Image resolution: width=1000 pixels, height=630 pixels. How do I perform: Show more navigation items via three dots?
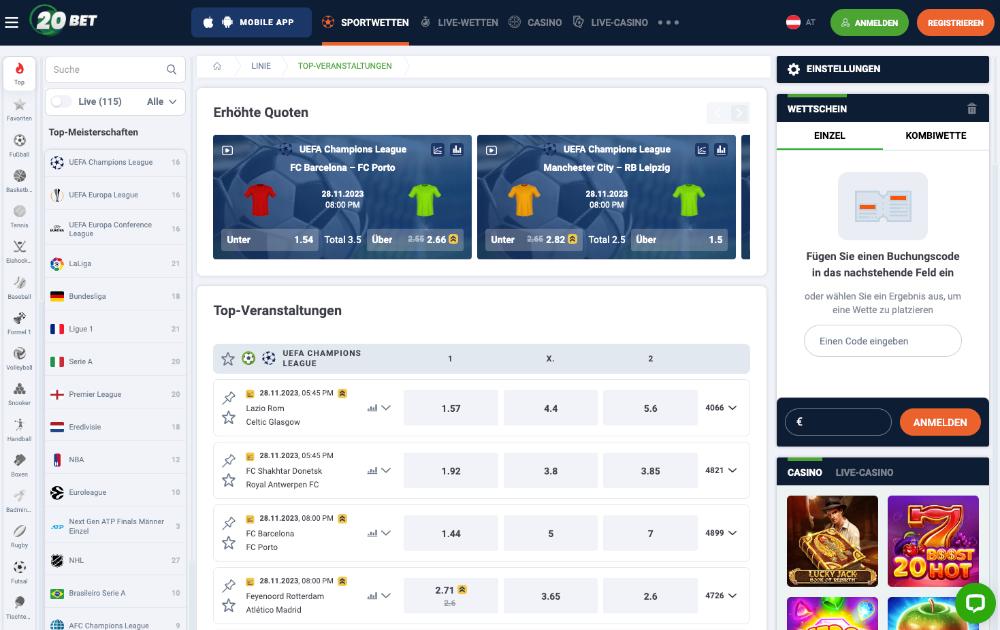pos(668,22)
